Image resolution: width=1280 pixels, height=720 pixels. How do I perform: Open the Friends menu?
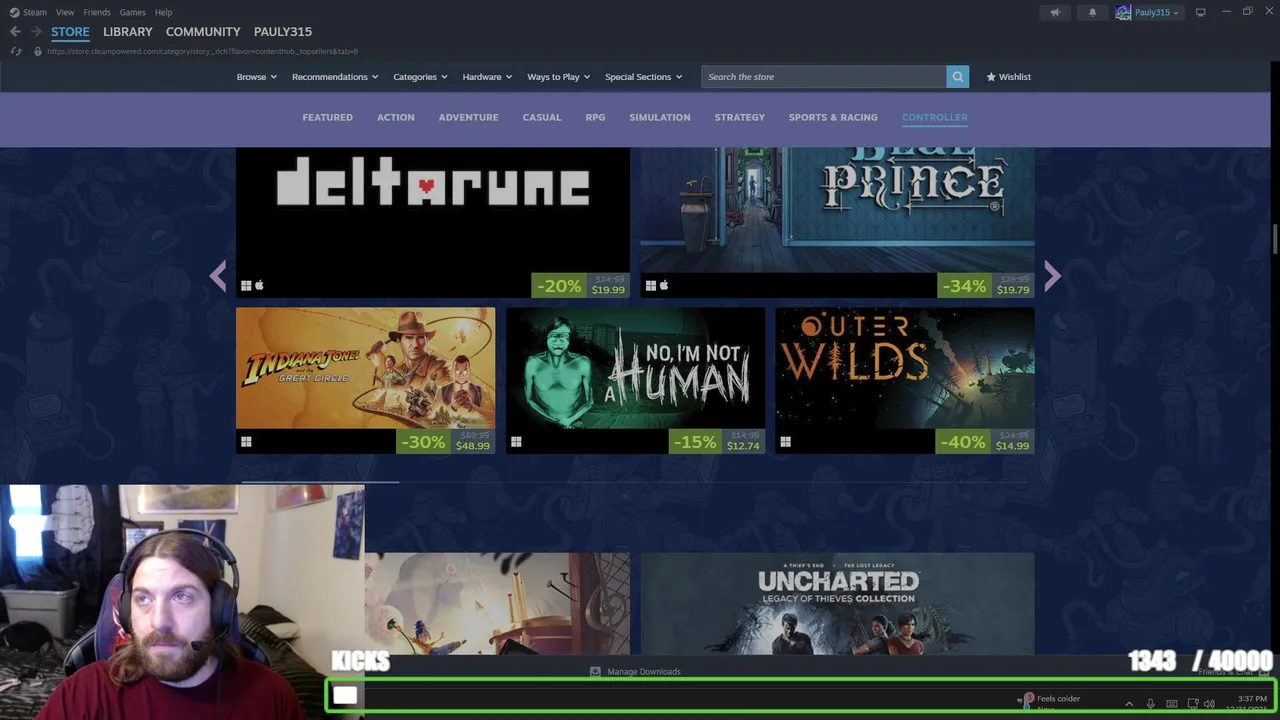pyautogui.click(x=97, y=12)
